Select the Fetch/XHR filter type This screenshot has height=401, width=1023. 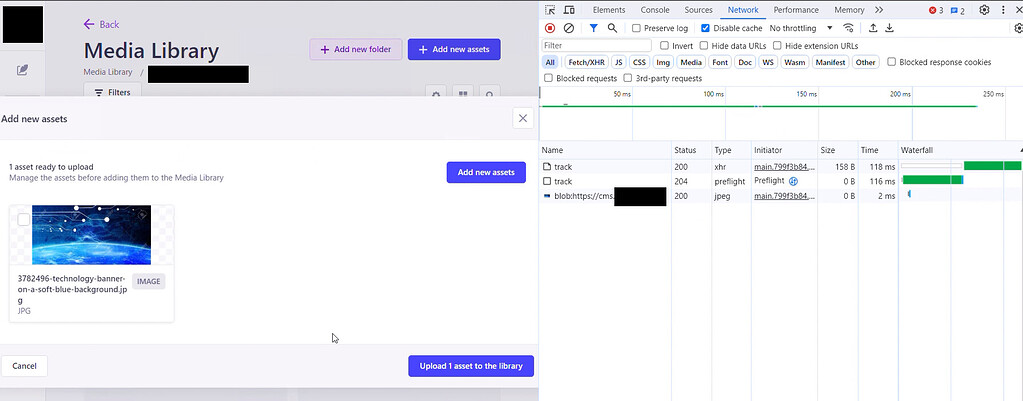point(585,62)
